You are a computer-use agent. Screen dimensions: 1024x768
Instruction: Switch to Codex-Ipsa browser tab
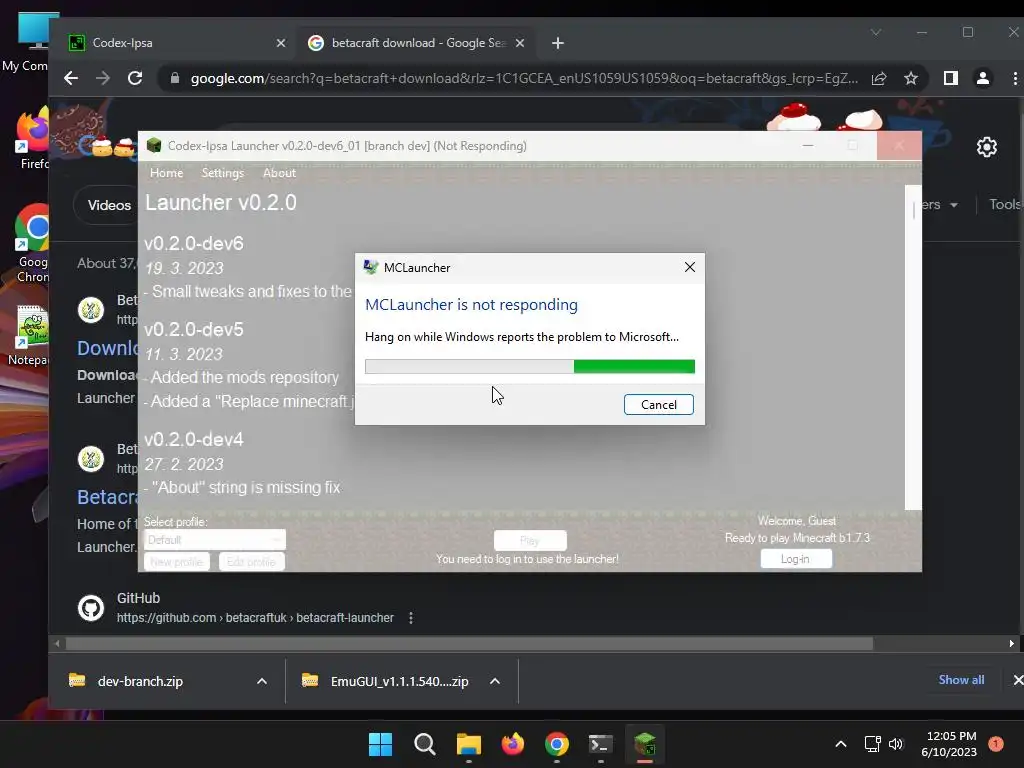point(176,43)
